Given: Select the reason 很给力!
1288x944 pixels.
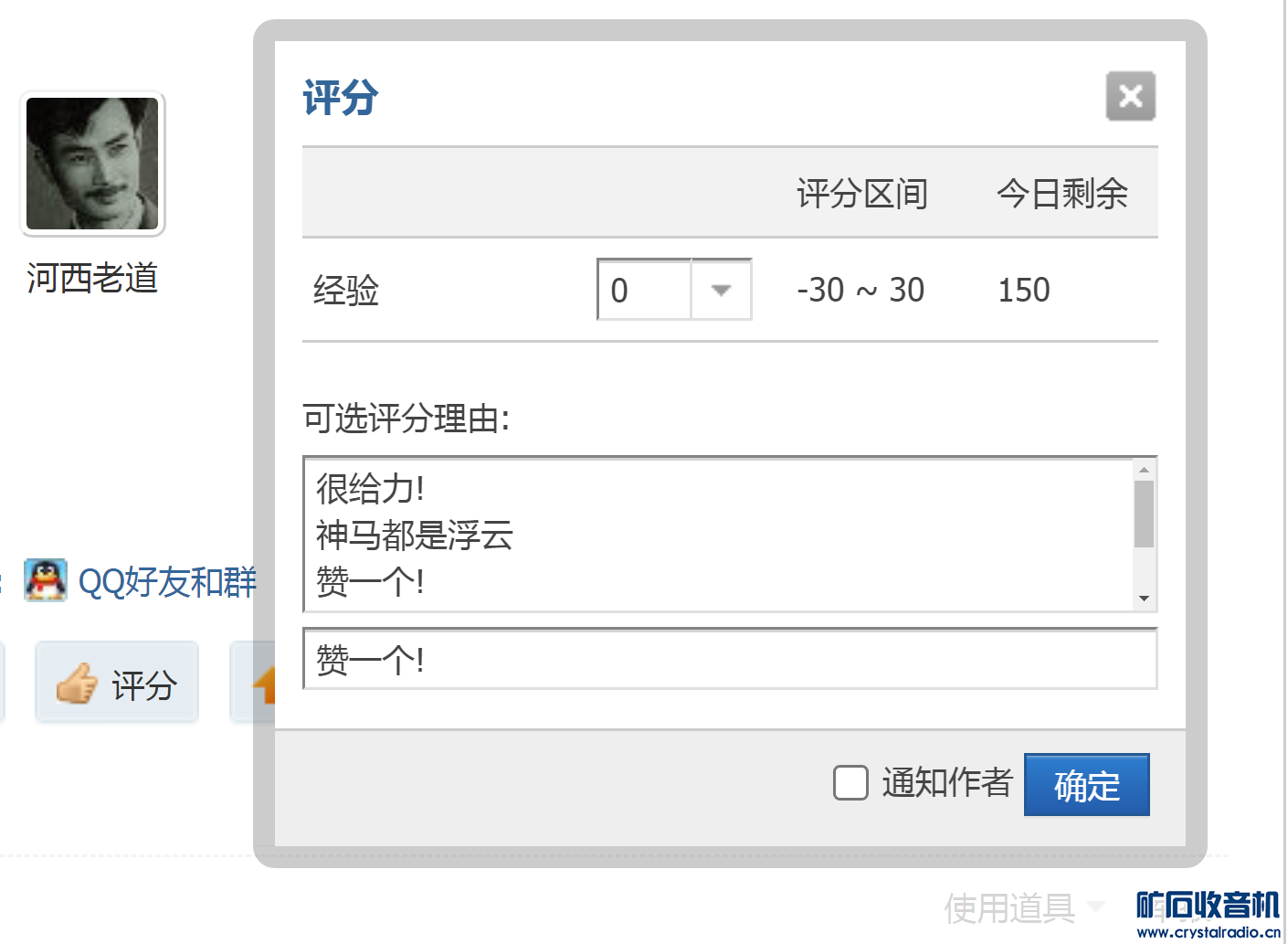Looking at the screenshot, I should click(370, 489).
